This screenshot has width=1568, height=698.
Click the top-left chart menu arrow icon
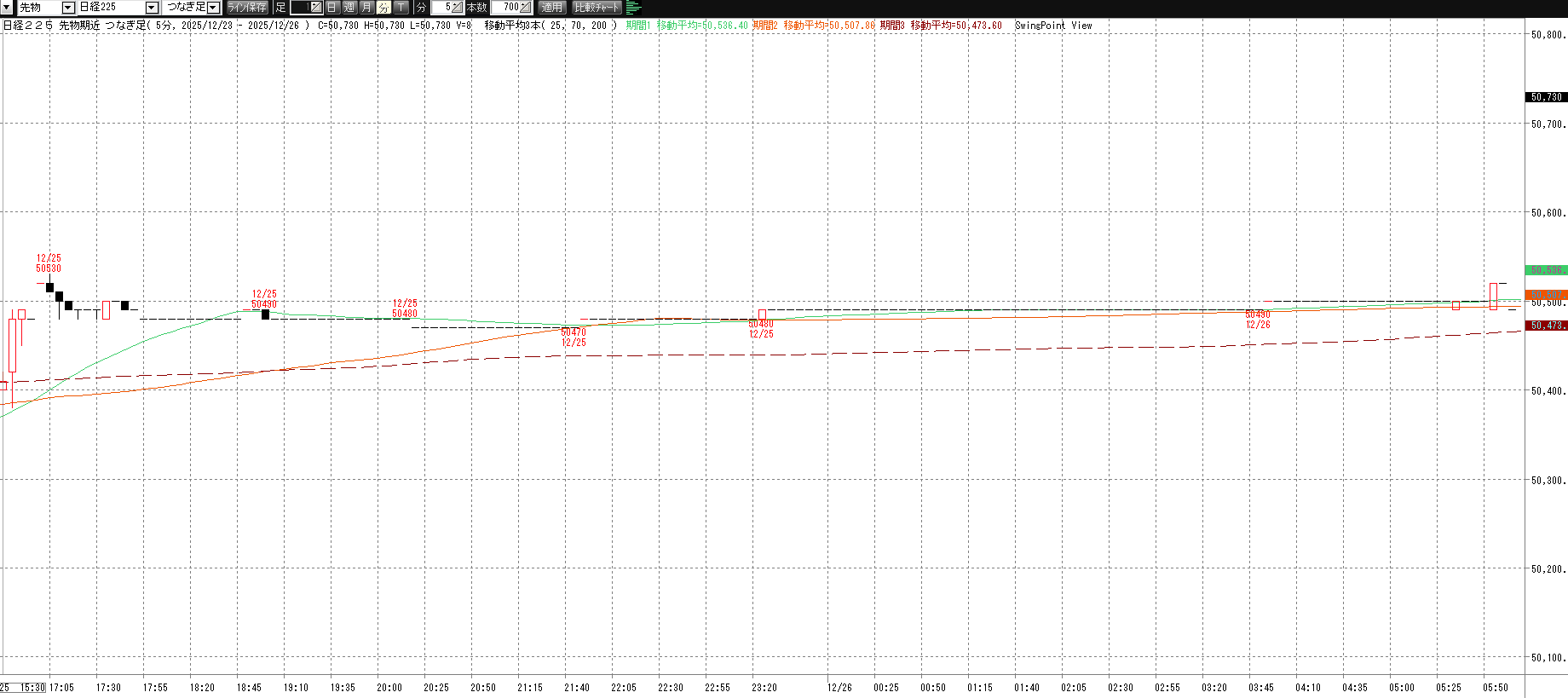pyautogui.click(x=7, y=8)
